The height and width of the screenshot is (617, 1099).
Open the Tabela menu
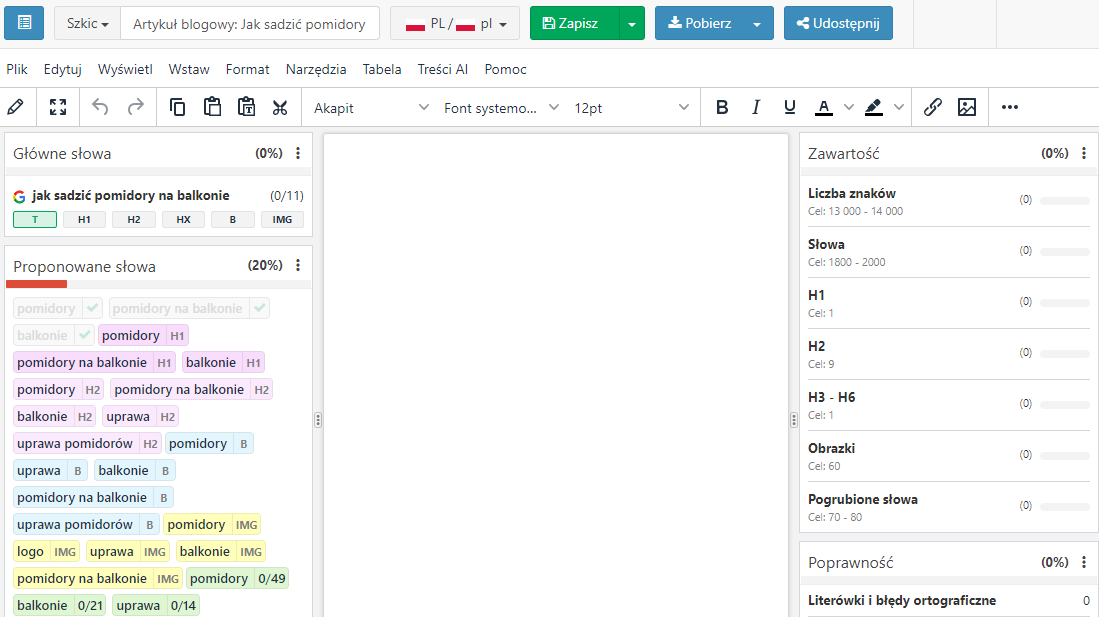[382, 69]
